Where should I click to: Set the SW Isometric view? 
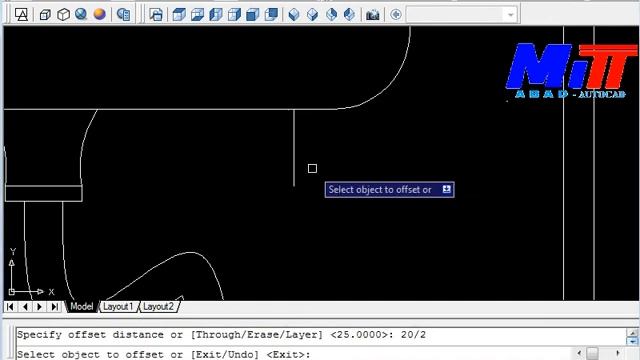click(294, 15)
